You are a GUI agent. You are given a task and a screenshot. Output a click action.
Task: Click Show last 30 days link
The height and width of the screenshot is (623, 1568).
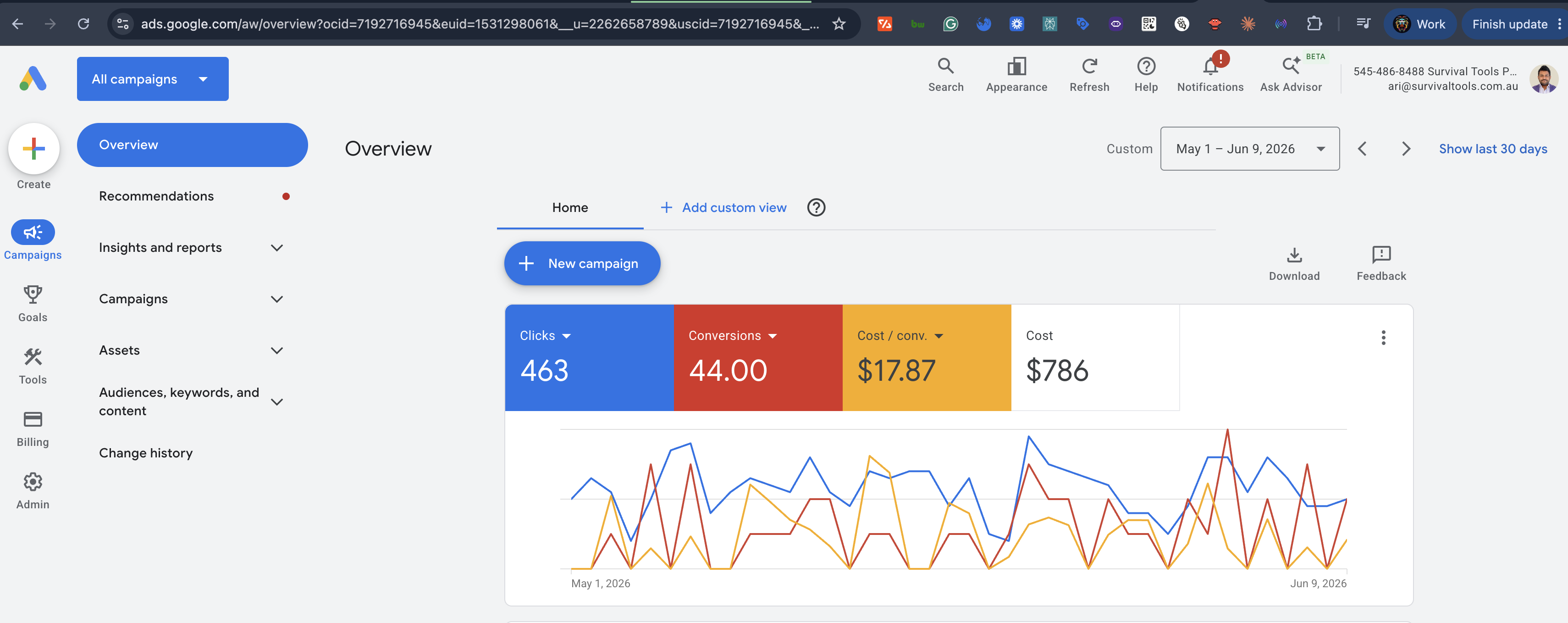click(x=1492, y=149)
